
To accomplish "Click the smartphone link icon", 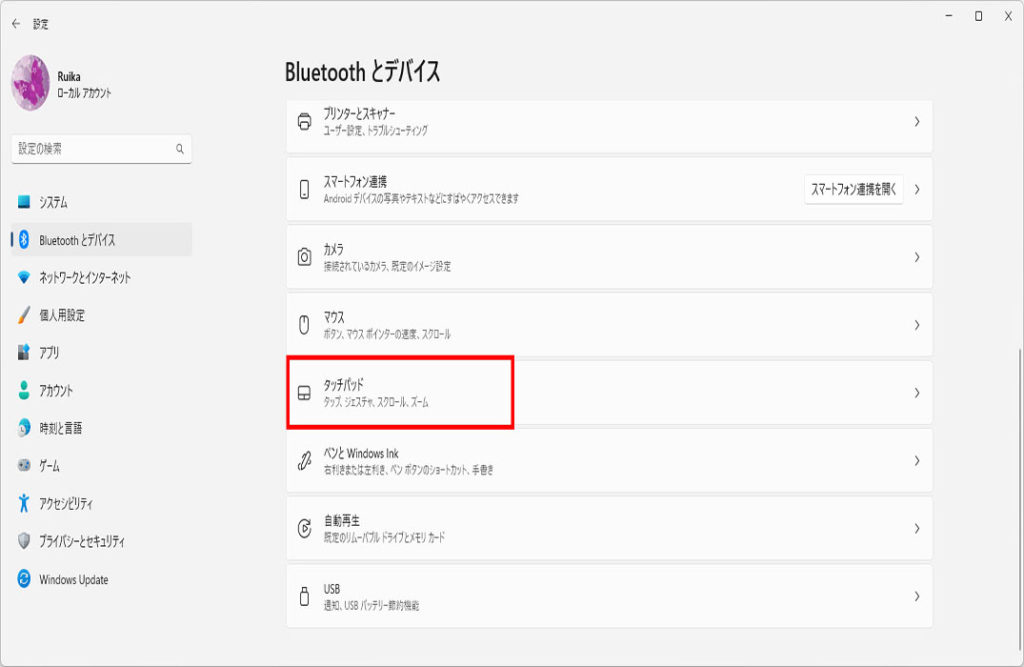I will [x=305, y=189].
